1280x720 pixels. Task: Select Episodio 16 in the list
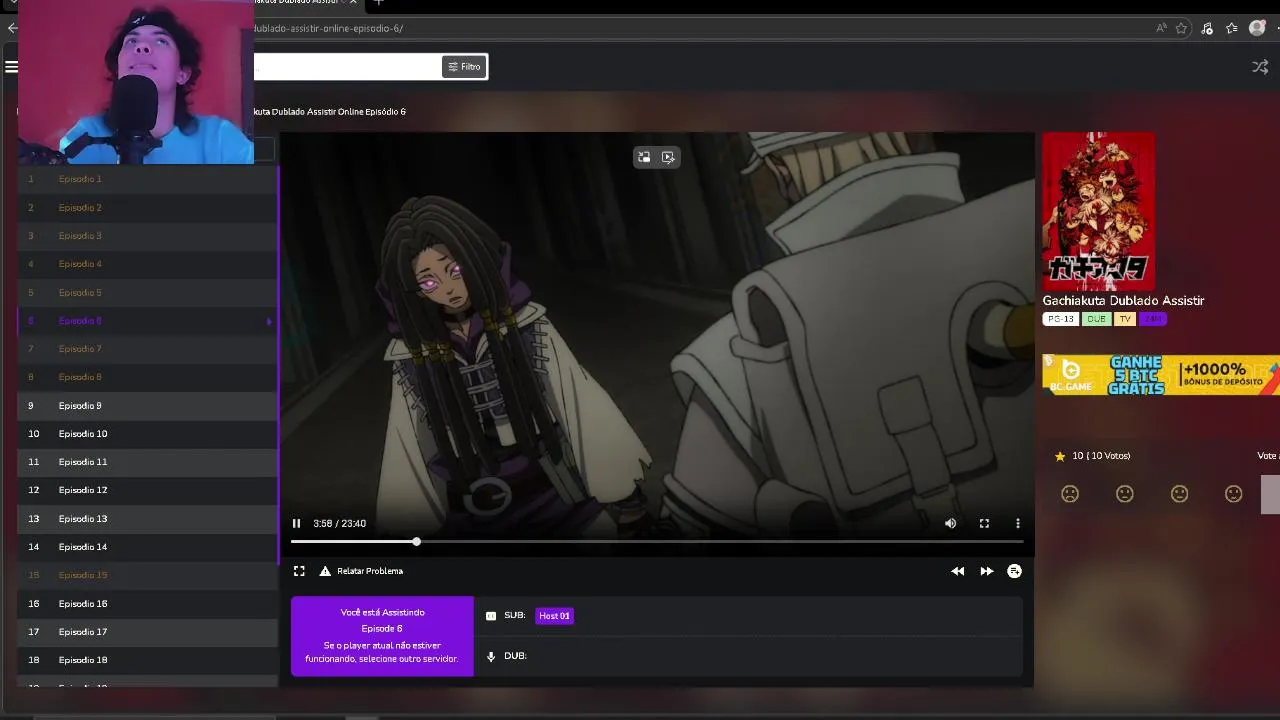click(148, 604)
